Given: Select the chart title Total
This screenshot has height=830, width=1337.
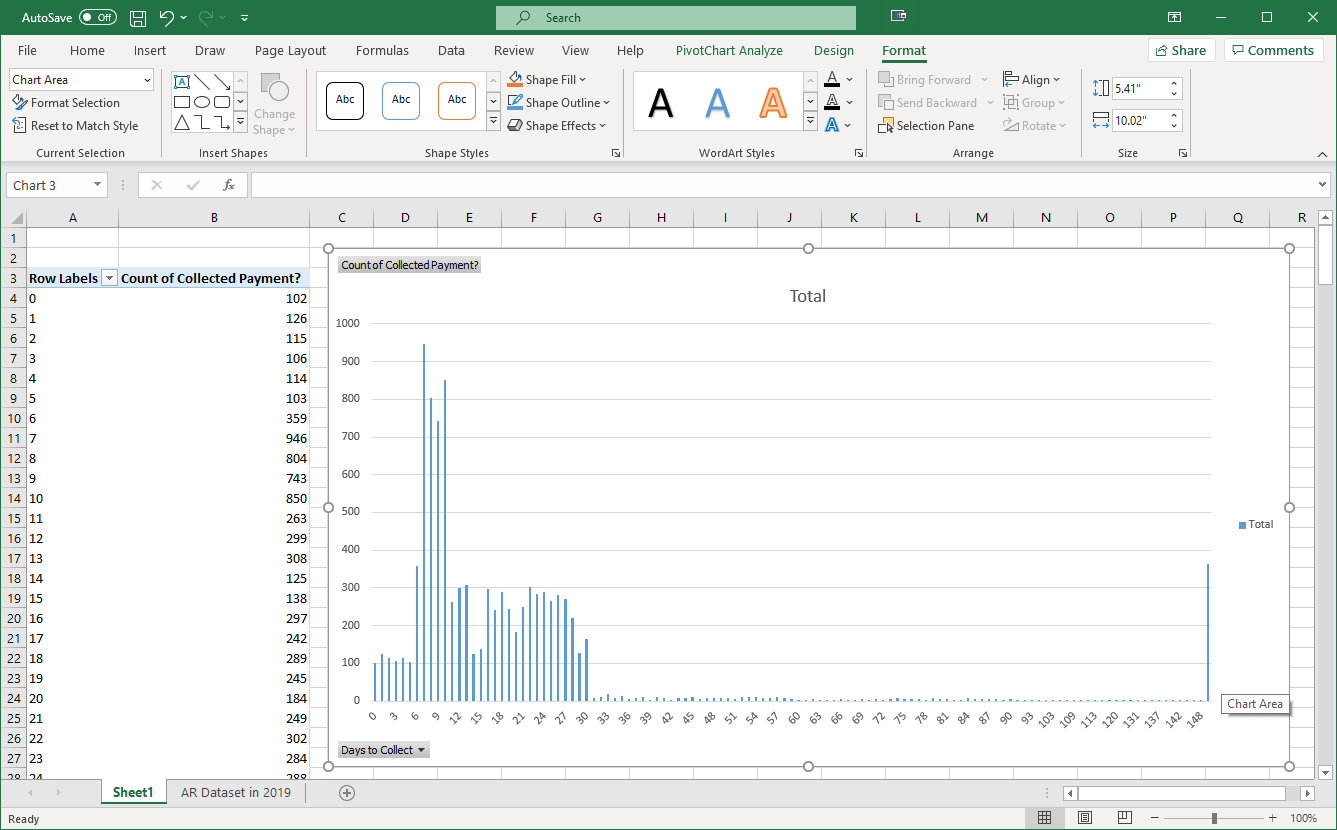Looking at the screenshot, I should (808, 296).
